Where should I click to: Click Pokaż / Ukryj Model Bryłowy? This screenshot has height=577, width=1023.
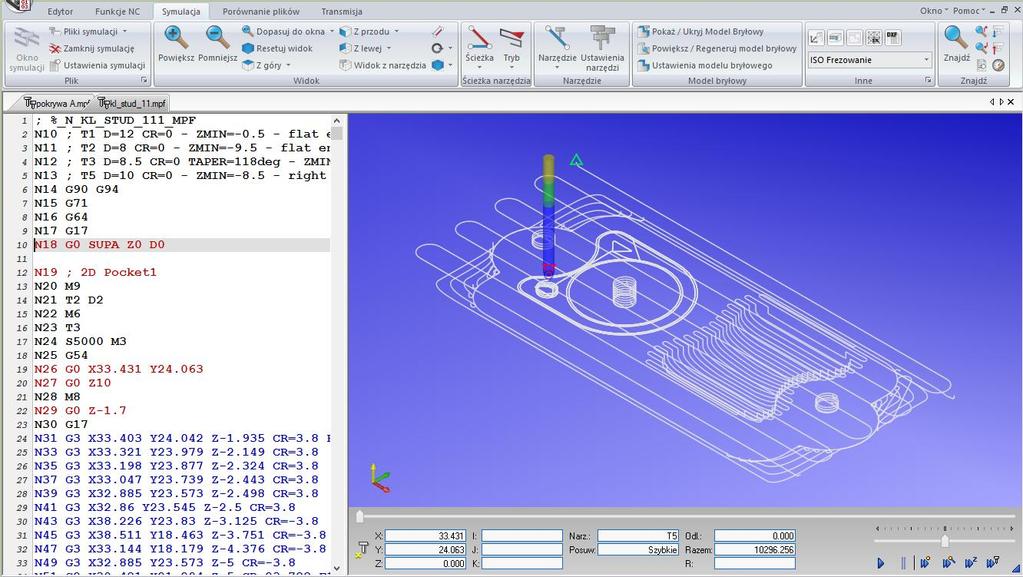[701, 31]
